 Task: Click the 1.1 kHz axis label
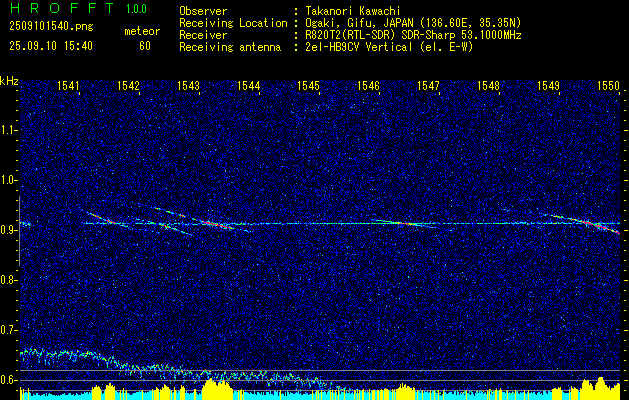[x=8, y=130]
